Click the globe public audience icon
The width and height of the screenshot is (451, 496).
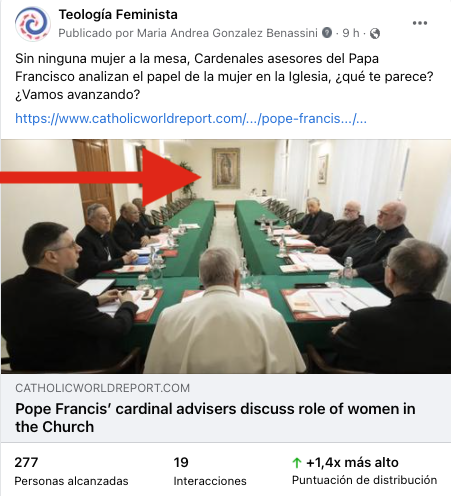pyautogui.click(x=375, y=33)
